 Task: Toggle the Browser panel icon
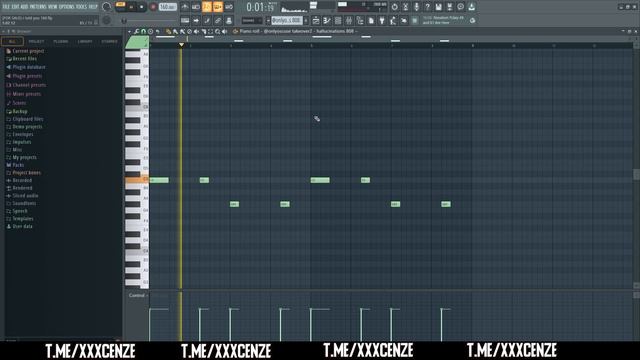(360, 20)
